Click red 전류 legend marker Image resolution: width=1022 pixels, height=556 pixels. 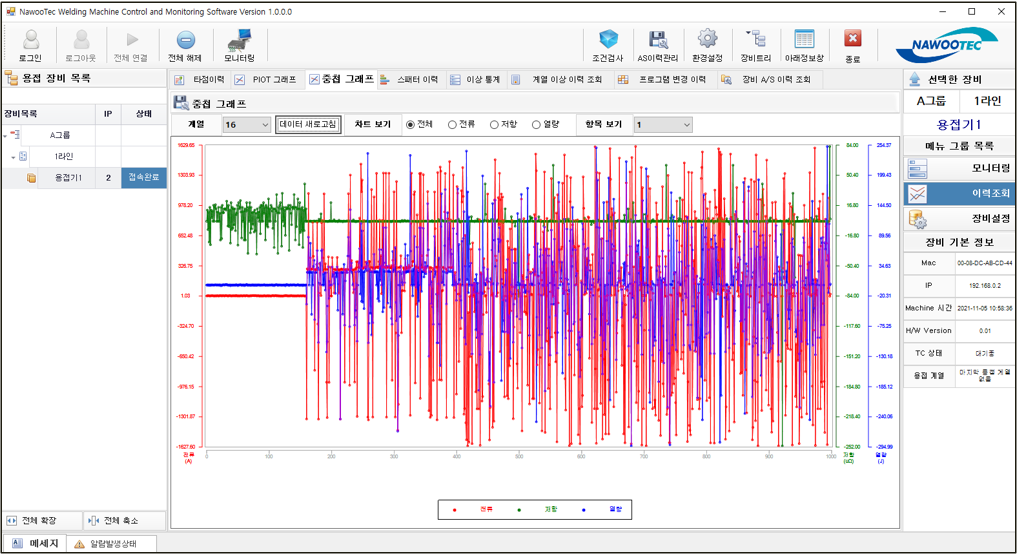(454, 510)
